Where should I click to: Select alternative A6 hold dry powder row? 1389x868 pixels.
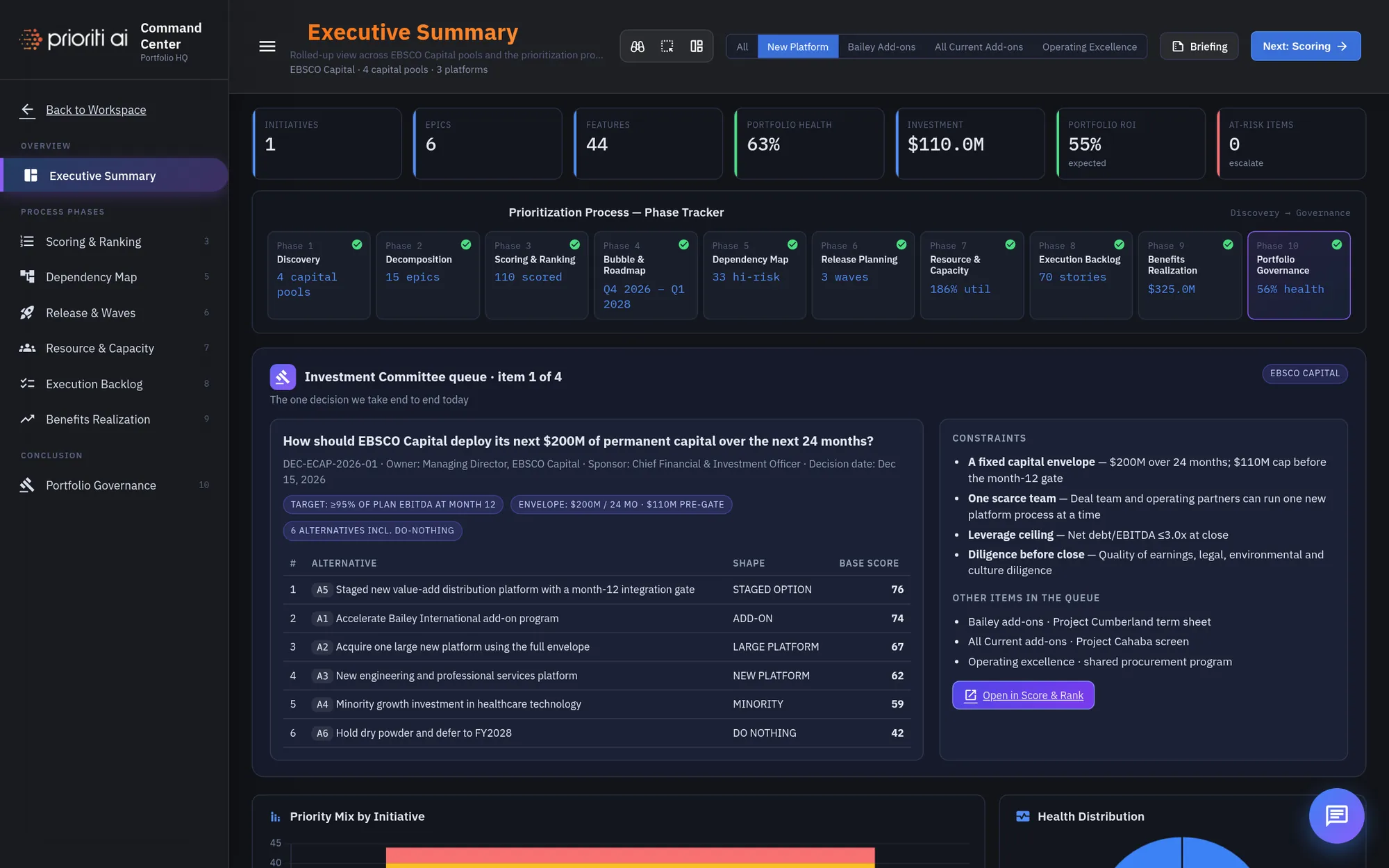click(597, 733)
